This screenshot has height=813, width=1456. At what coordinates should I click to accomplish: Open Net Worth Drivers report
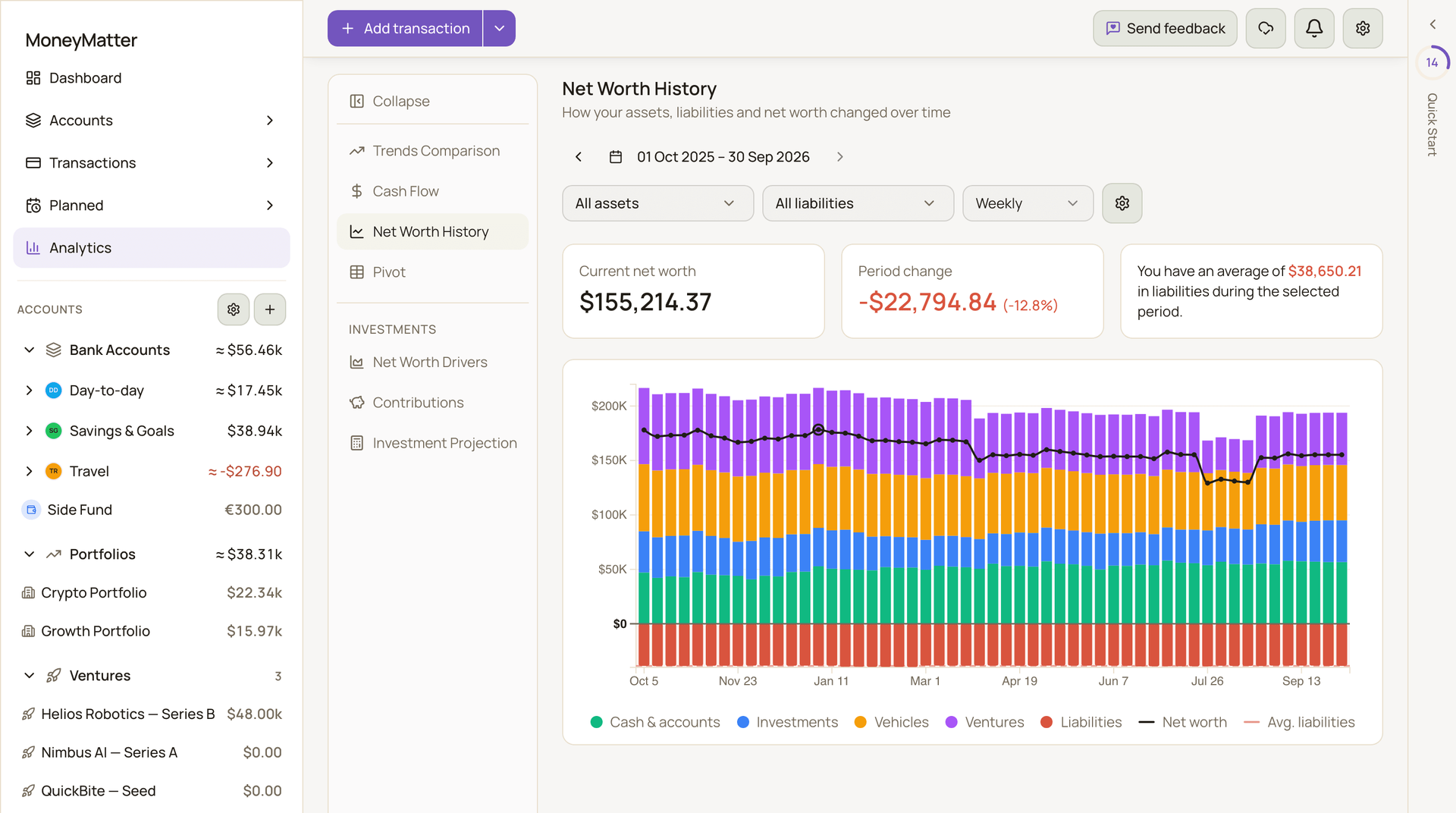click(432, 363)
